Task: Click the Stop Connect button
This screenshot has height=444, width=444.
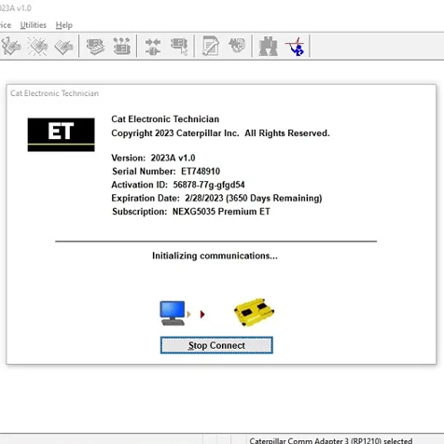Action: click(217, 345)
